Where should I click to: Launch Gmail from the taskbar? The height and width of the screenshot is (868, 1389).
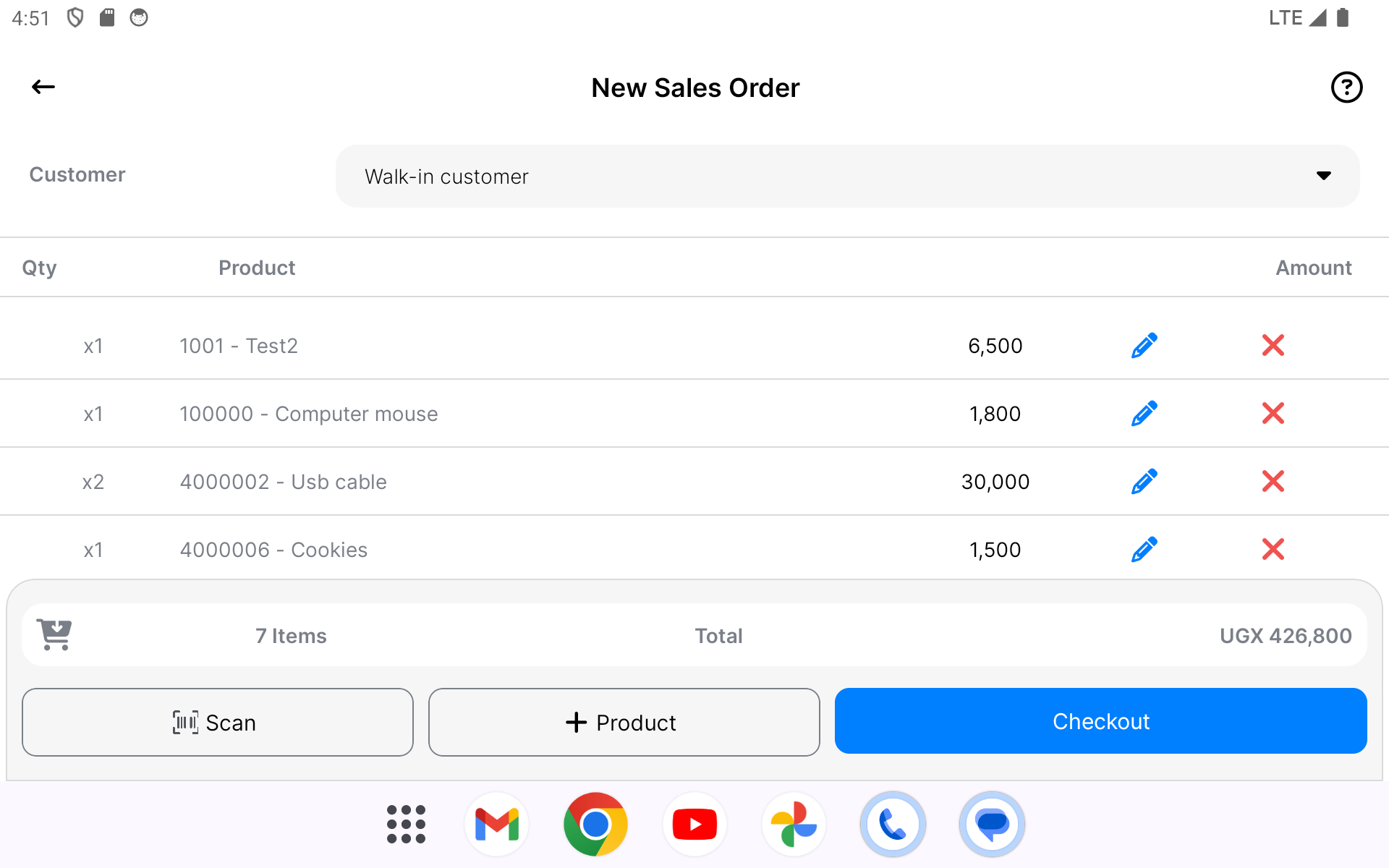pos(496,824)
